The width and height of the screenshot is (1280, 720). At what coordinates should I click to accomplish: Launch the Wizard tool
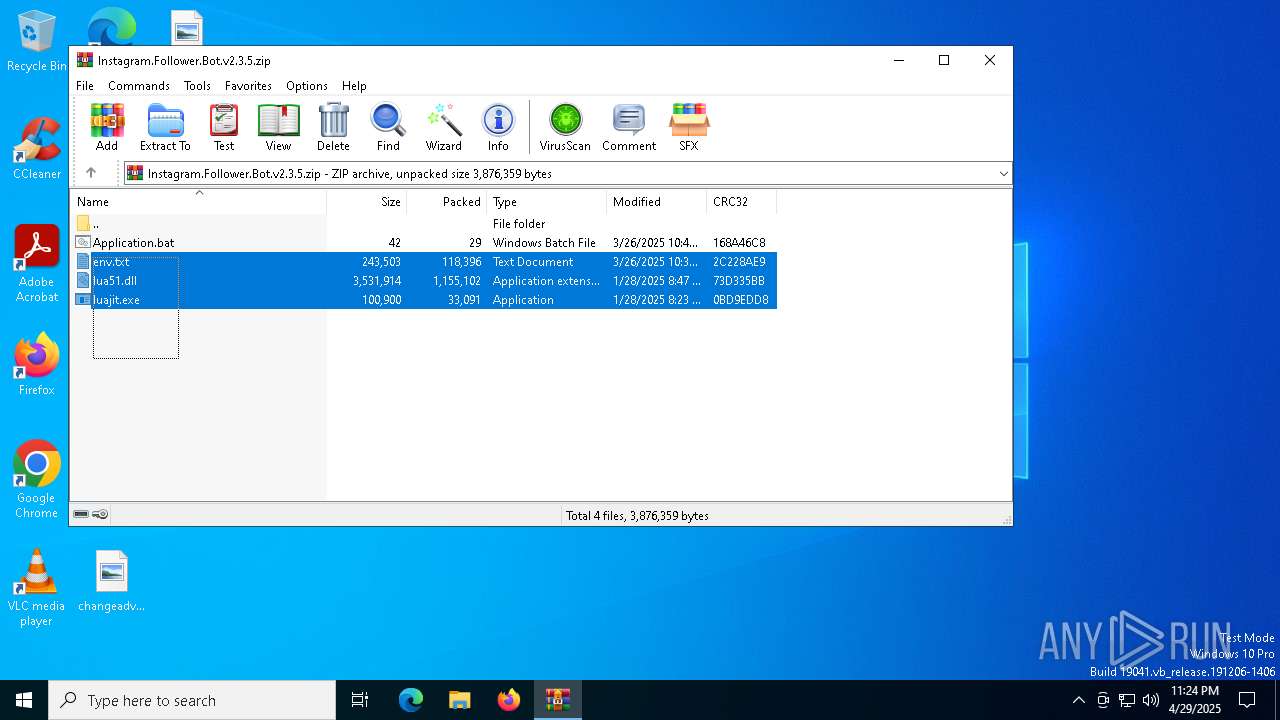(443, 127)
